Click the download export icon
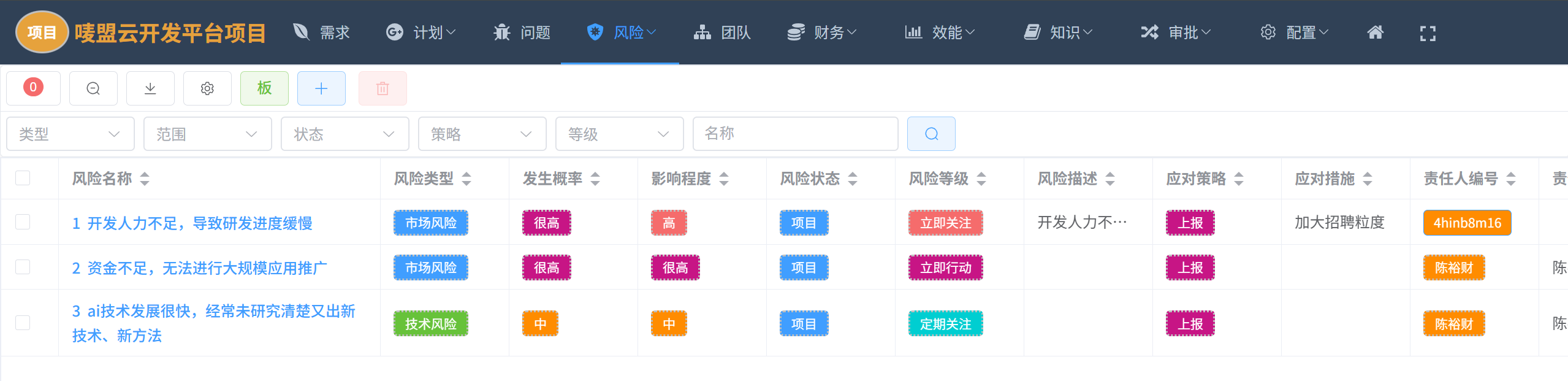 pos(150,88)
